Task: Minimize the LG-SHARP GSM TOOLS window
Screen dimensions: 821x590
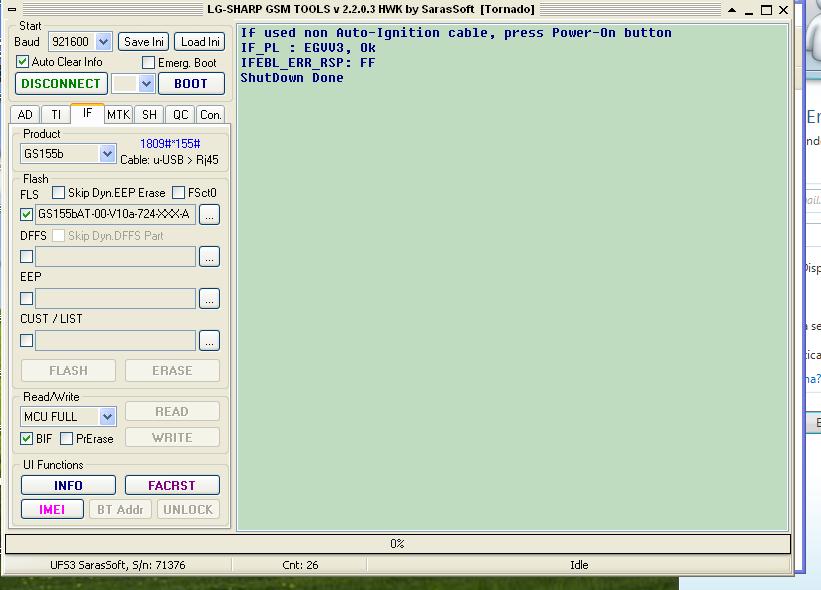Action: (749, 10)
